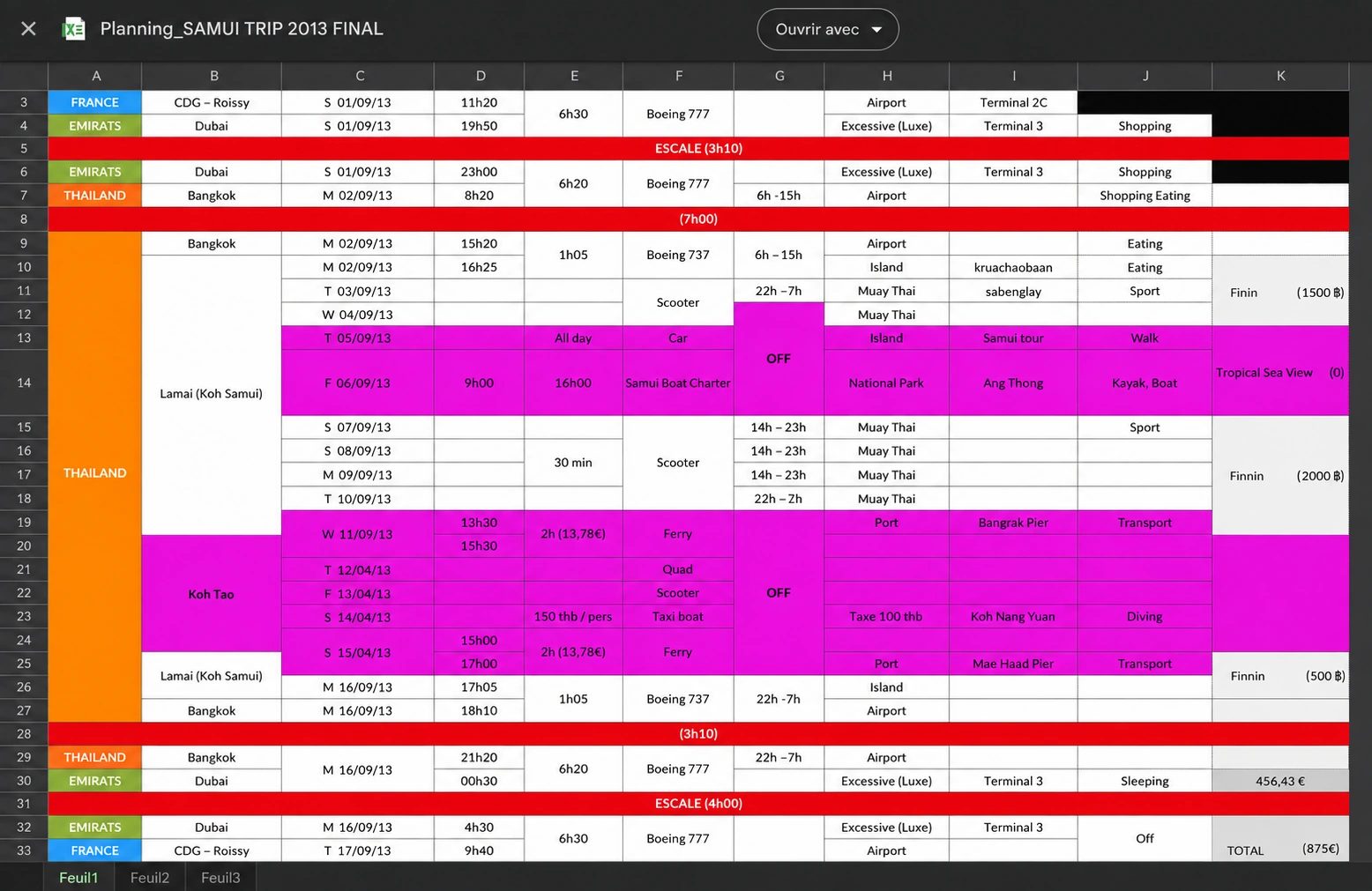Select column F header
Screen dimensions: 1372x891
point(678,76)
